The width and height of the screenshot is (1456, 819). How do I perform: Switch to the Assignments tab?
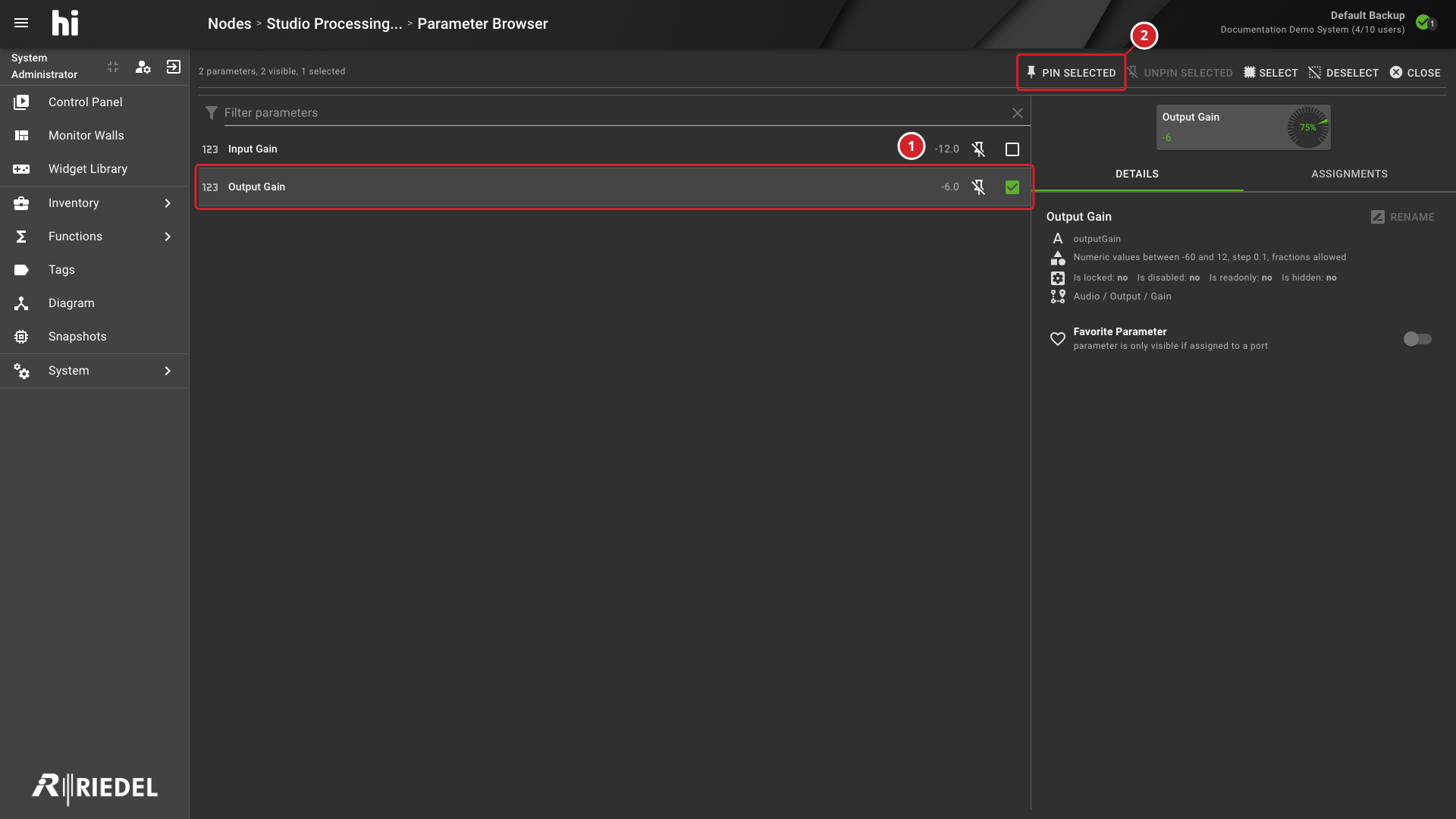[1349, 174]
